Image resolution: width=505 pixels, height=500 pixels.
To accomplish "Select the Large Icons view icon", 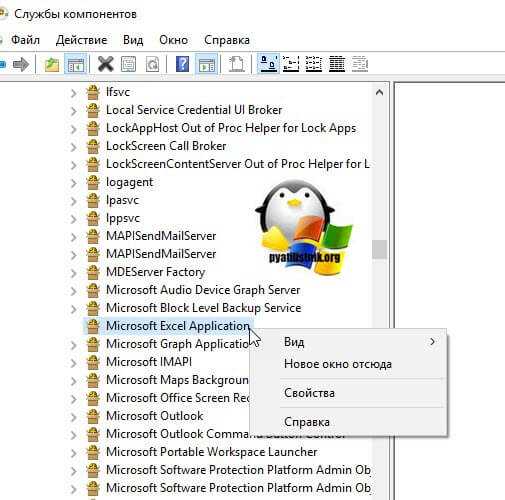I will pyautogui.click(x=269, y=63).
